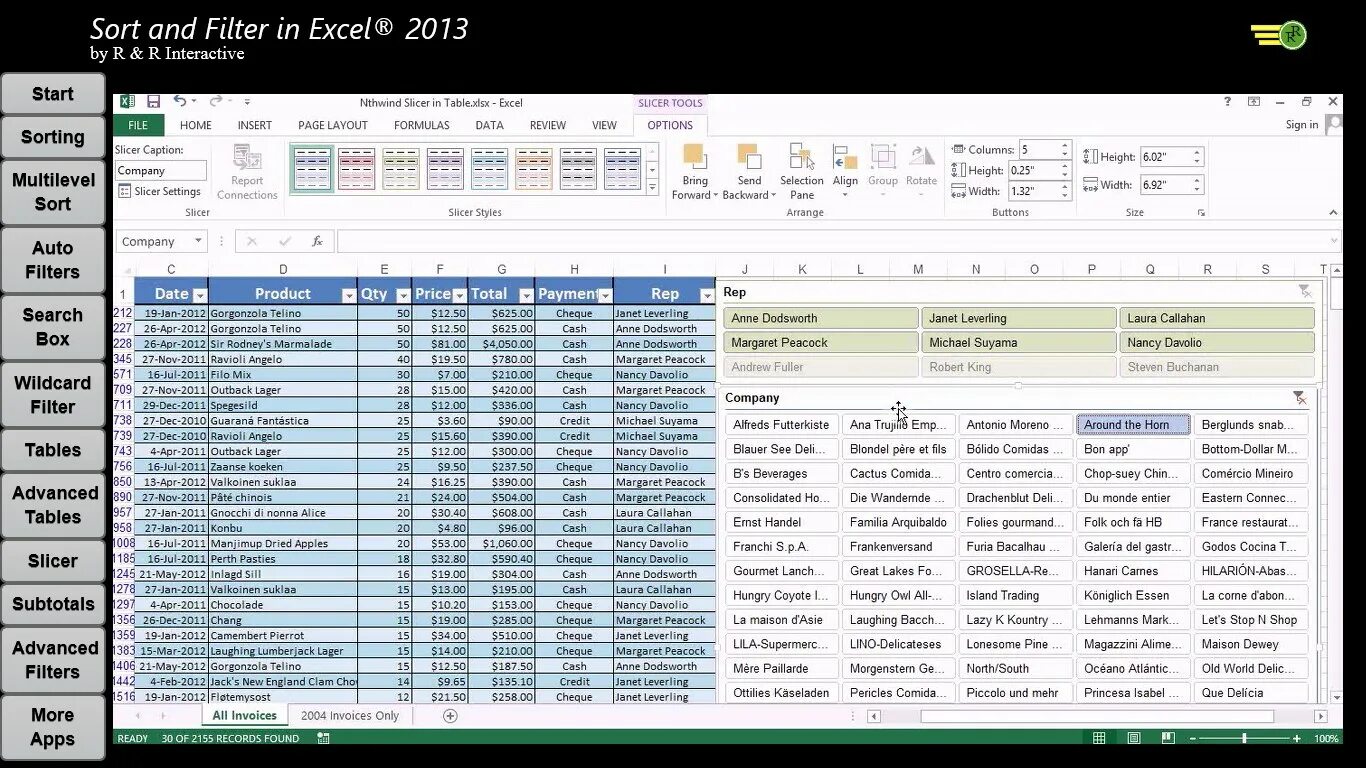Click the Undo arrow icon
The width and height of the screenshot is (1366, 768).
179,101
